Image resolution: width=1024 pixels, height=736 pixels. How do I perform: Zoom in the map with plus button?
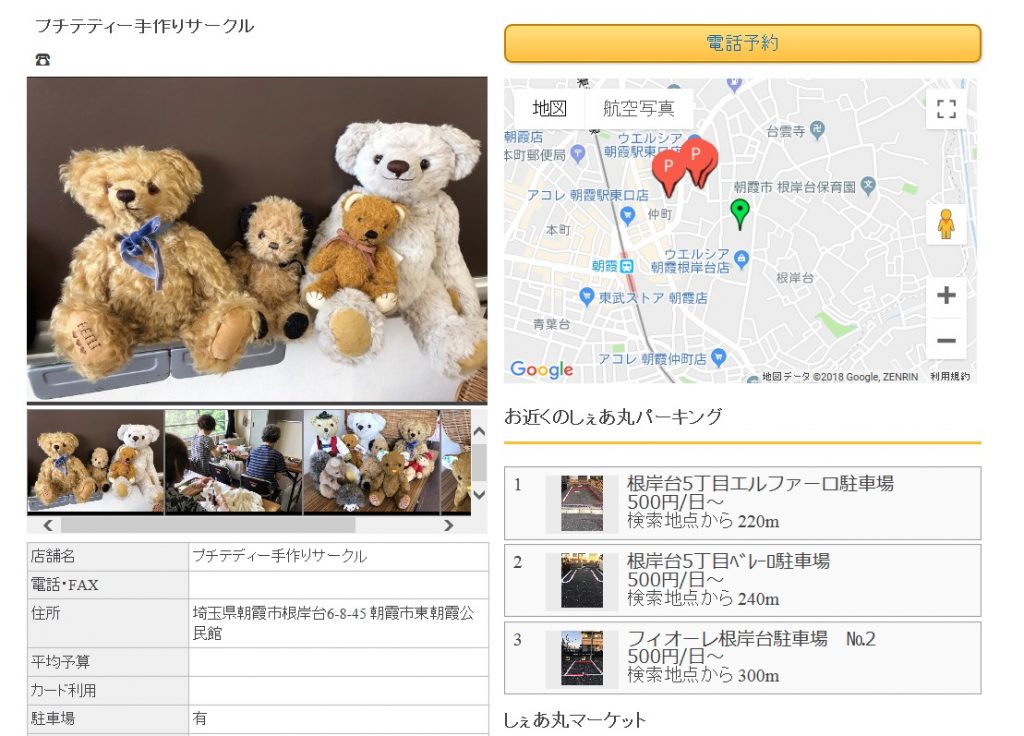coord(946,295)
